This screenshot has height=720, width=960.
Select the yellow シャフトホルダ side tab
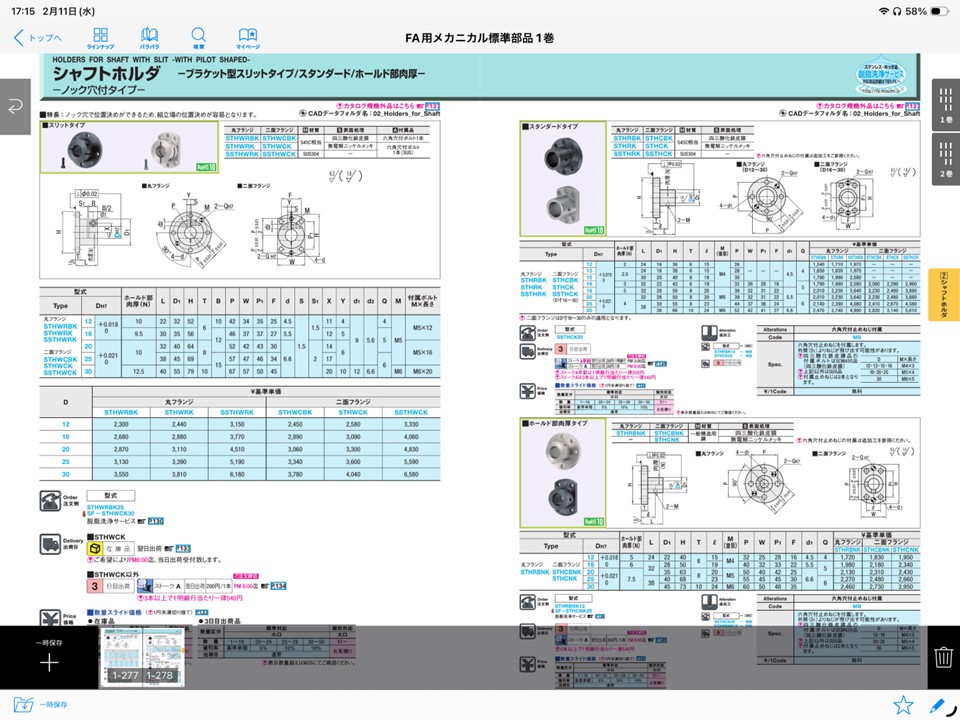[945, 295]
